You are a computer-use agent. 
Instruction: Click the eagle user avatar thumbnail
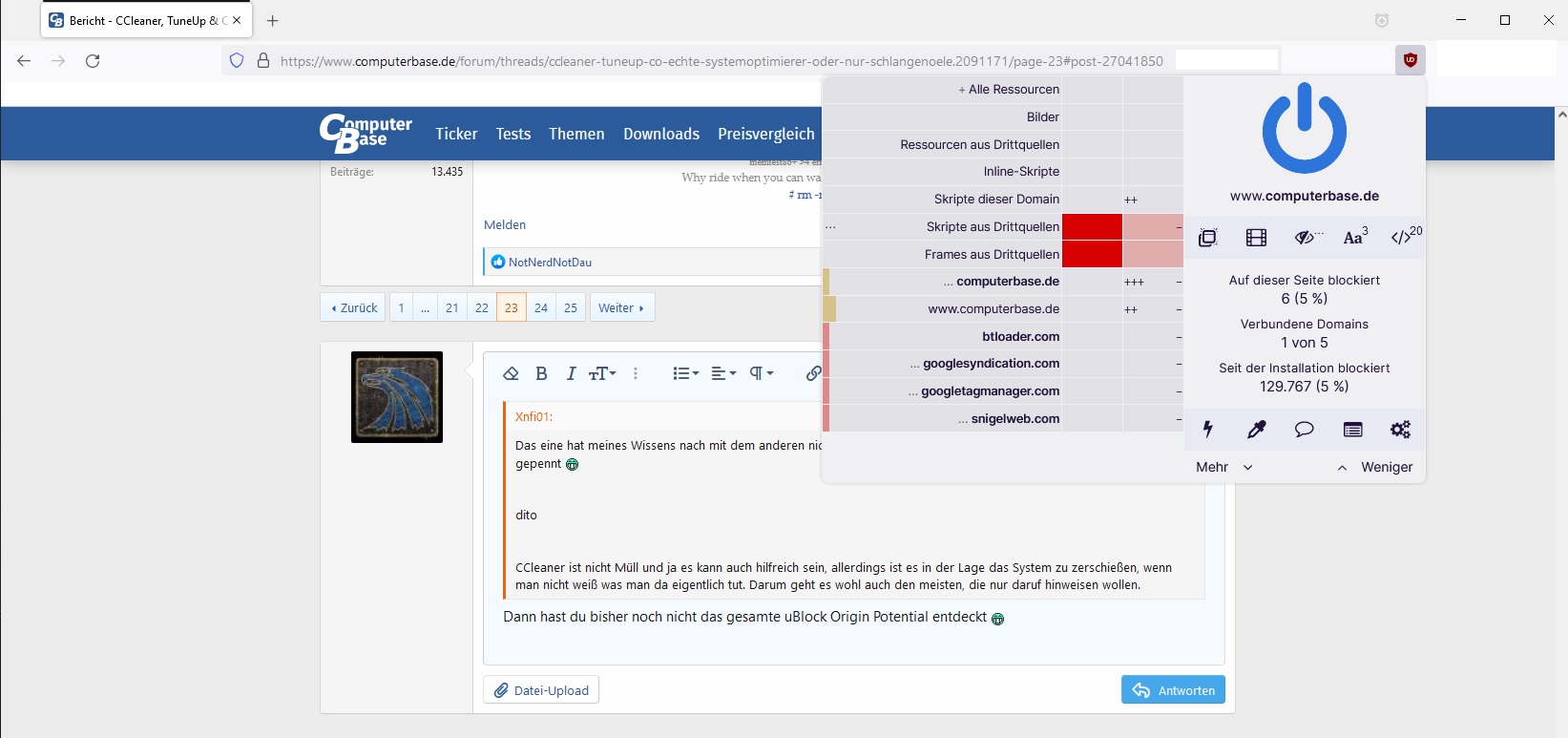pos(397,397)
